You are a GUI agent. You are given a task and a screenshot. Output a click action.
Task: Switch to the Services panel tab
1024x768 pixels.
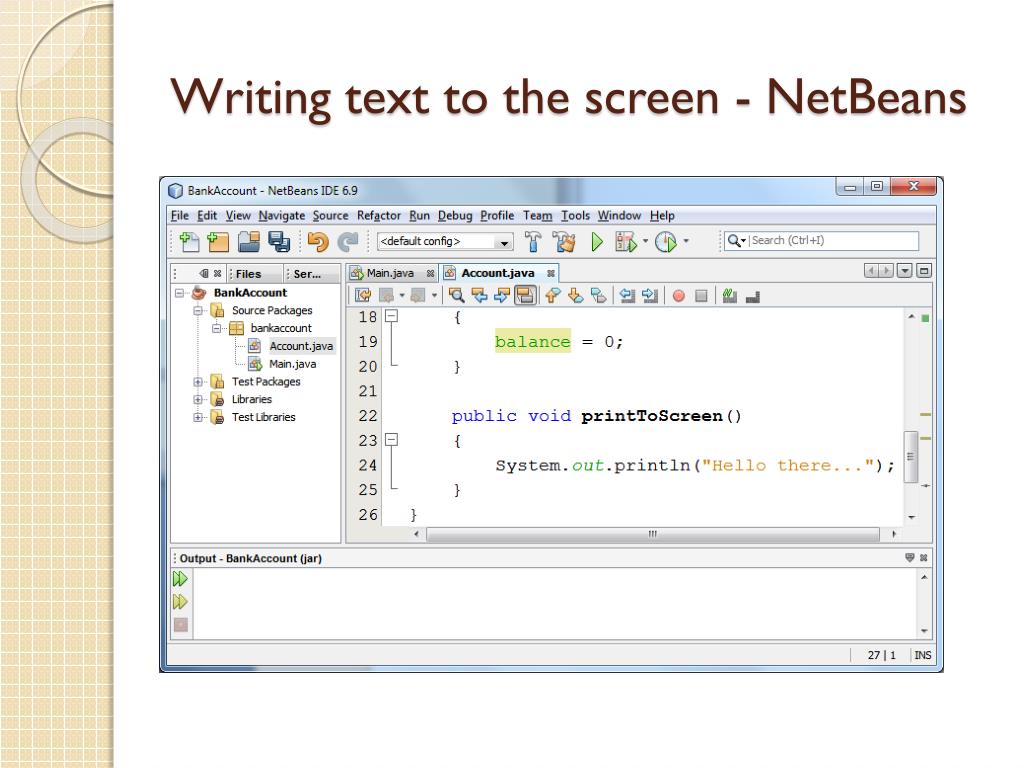(x=307, y=274)
